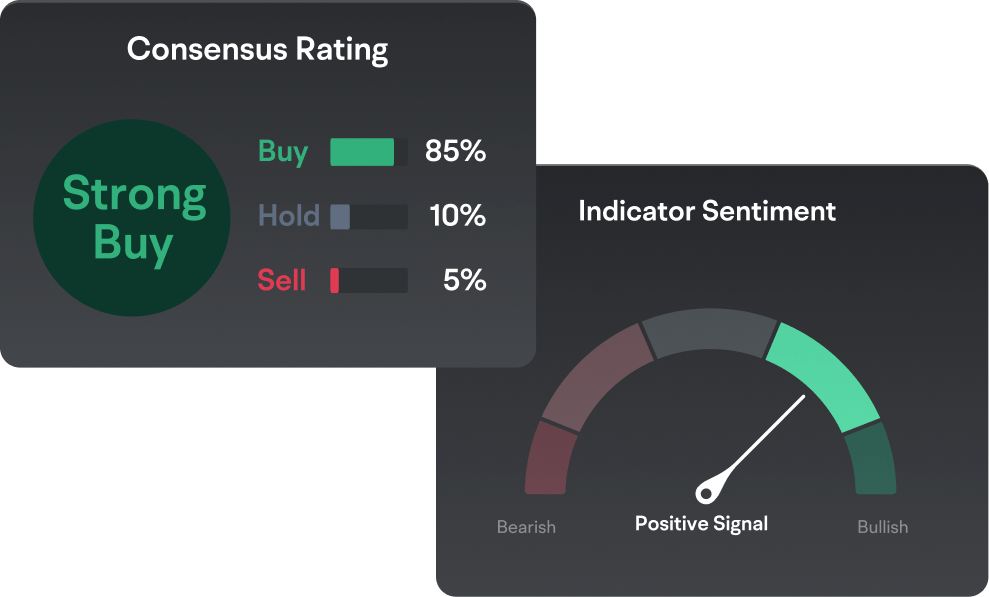Click the gray neutral gauge segment

pyautogui.click(x=710, y=334)
